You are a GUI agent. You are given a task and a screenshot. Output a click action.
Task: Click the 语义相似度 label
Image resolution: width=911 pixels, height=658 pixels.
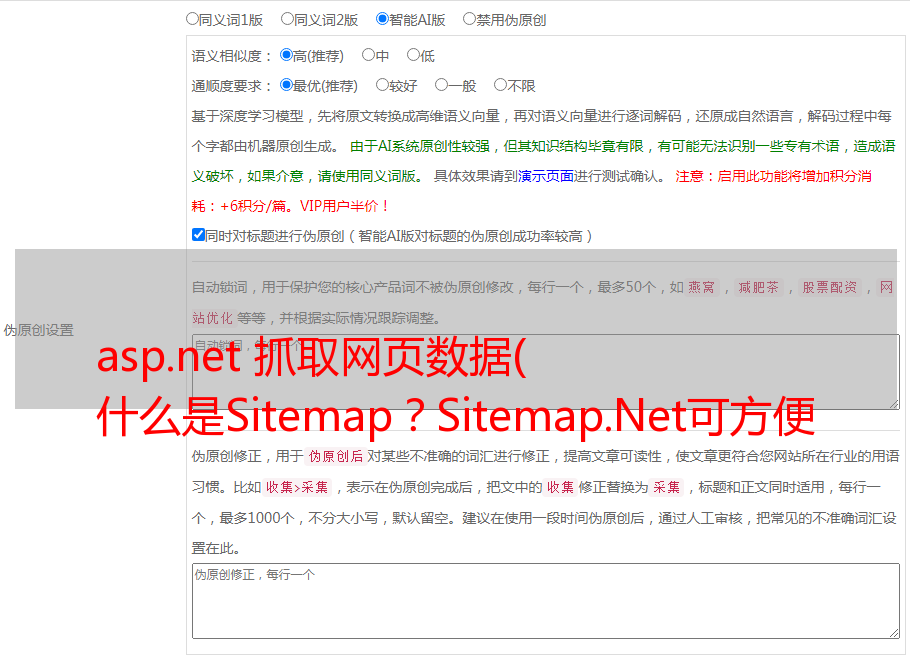(231, 56)
